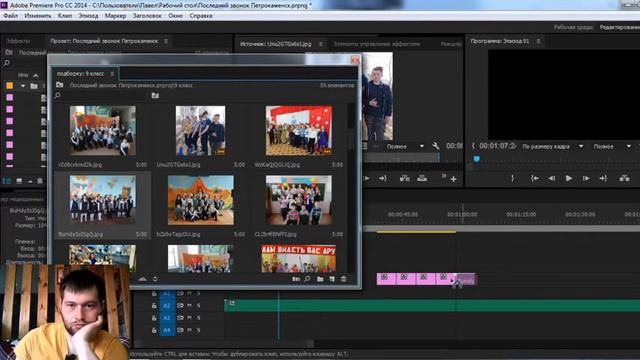Switch project panel to icon view
This screenshot has width=640, height=360.
click(x=19, y=180)
